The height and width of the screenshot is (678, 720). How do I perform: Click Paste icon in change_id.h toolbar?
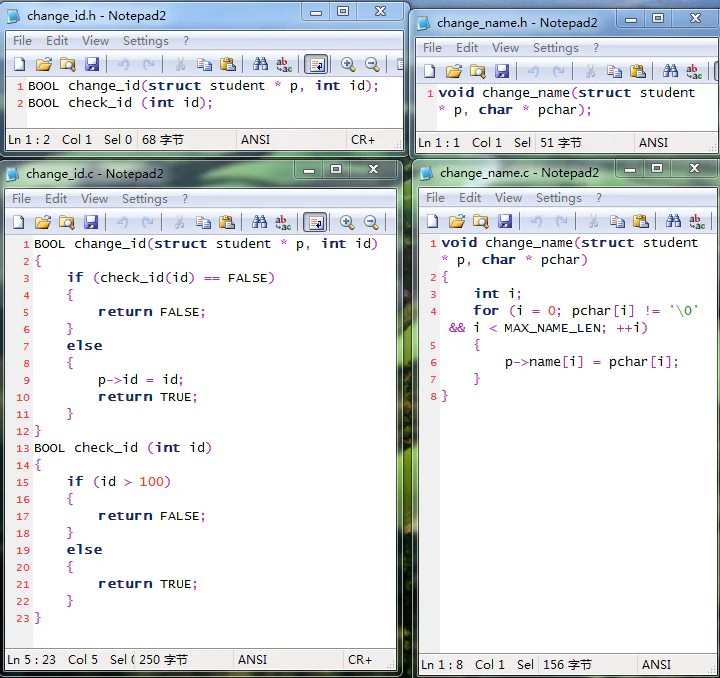point(228,64)
